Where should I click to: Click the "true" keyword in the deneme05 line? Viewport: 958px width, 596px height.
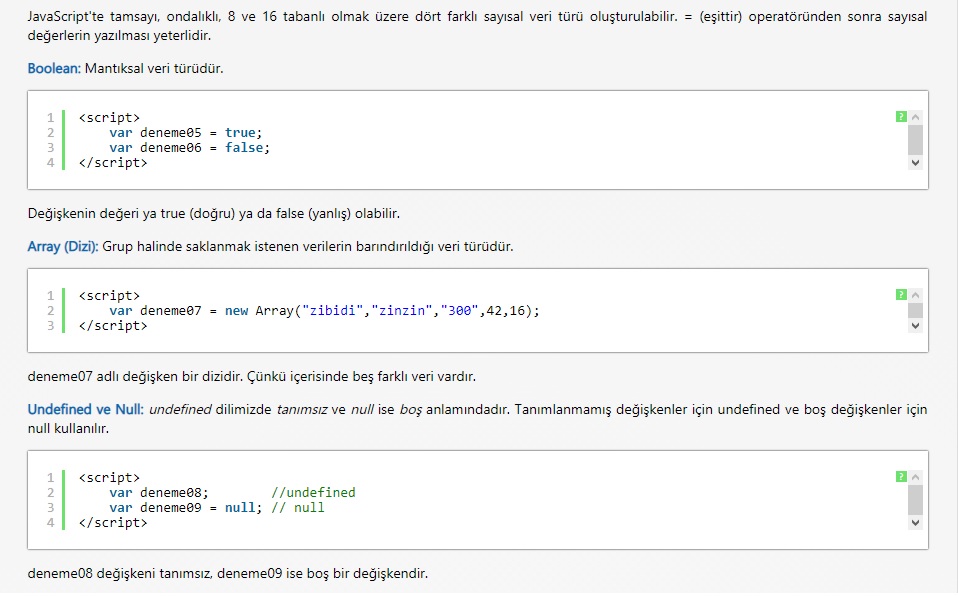pos(240,133)
